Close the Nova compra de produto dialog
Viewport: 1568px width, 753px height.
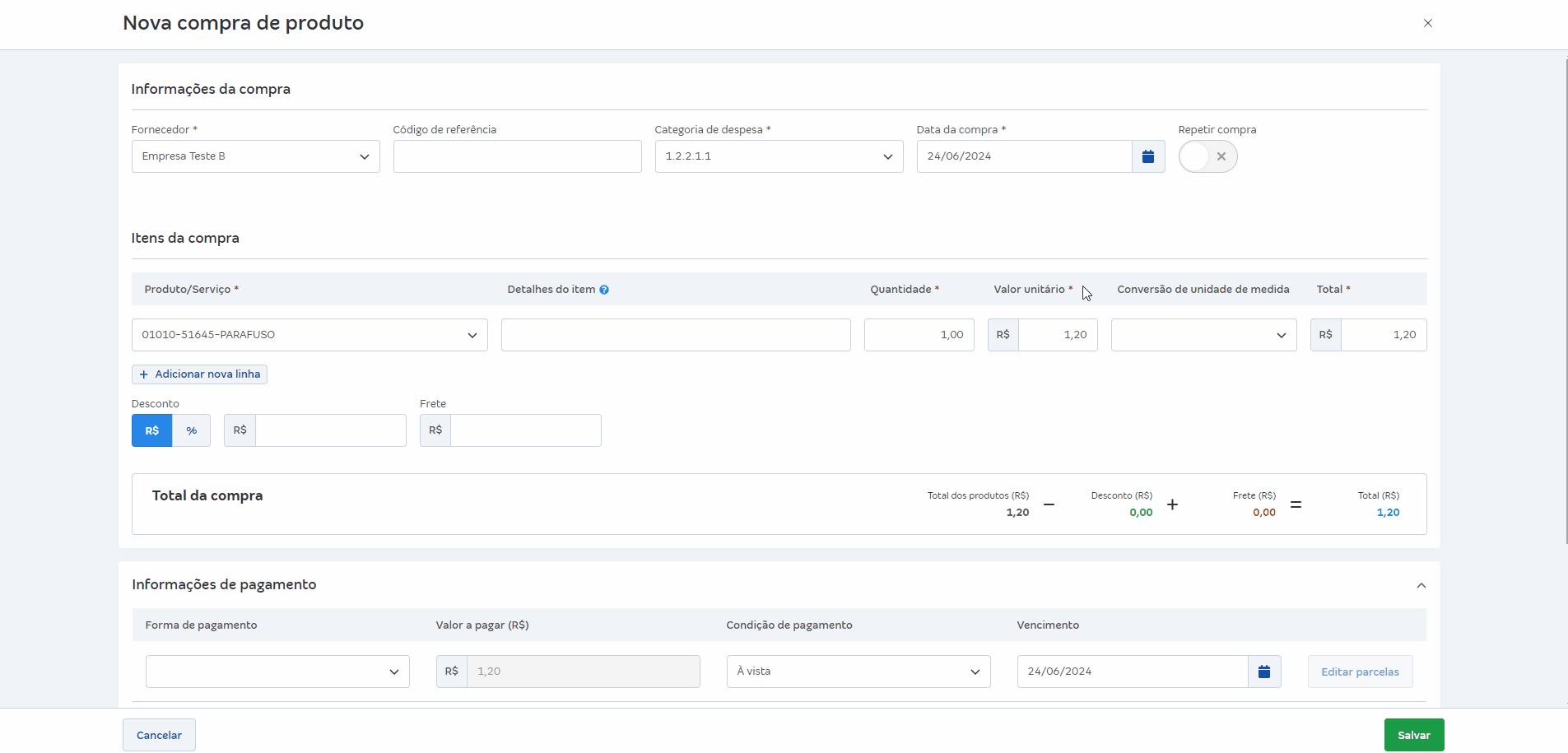click(x=1428, y=23)
